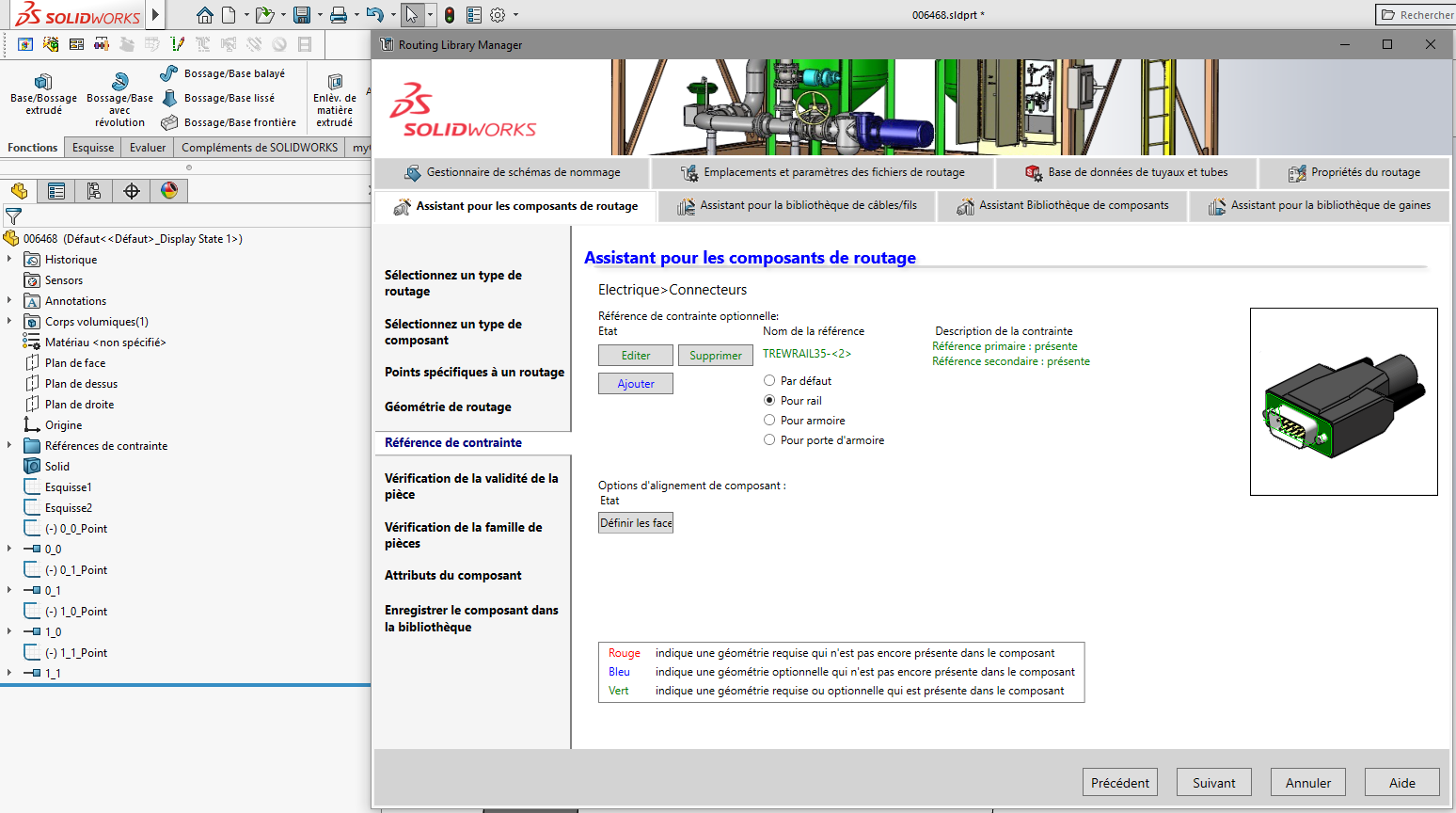Open Emplacements et paramètres des fichiers tab
Screen dimensions: 1456x813
823,172
